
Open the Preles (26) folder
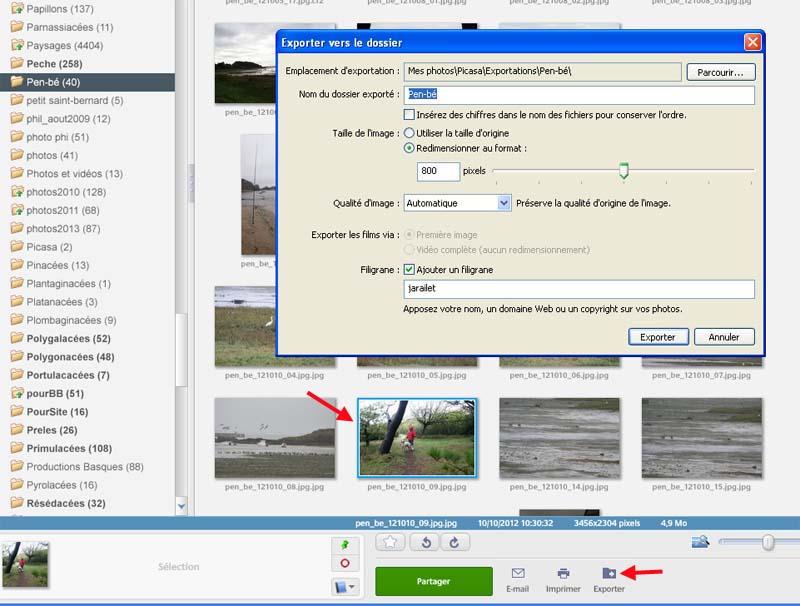[52, 430]
